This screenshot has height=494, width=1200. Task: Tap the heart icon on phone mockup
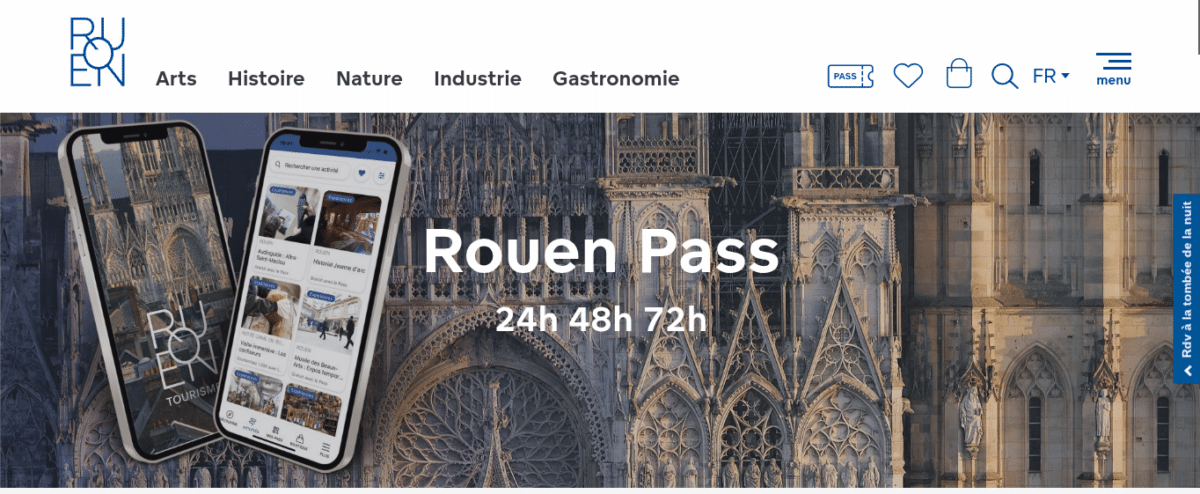pos(361,173)
